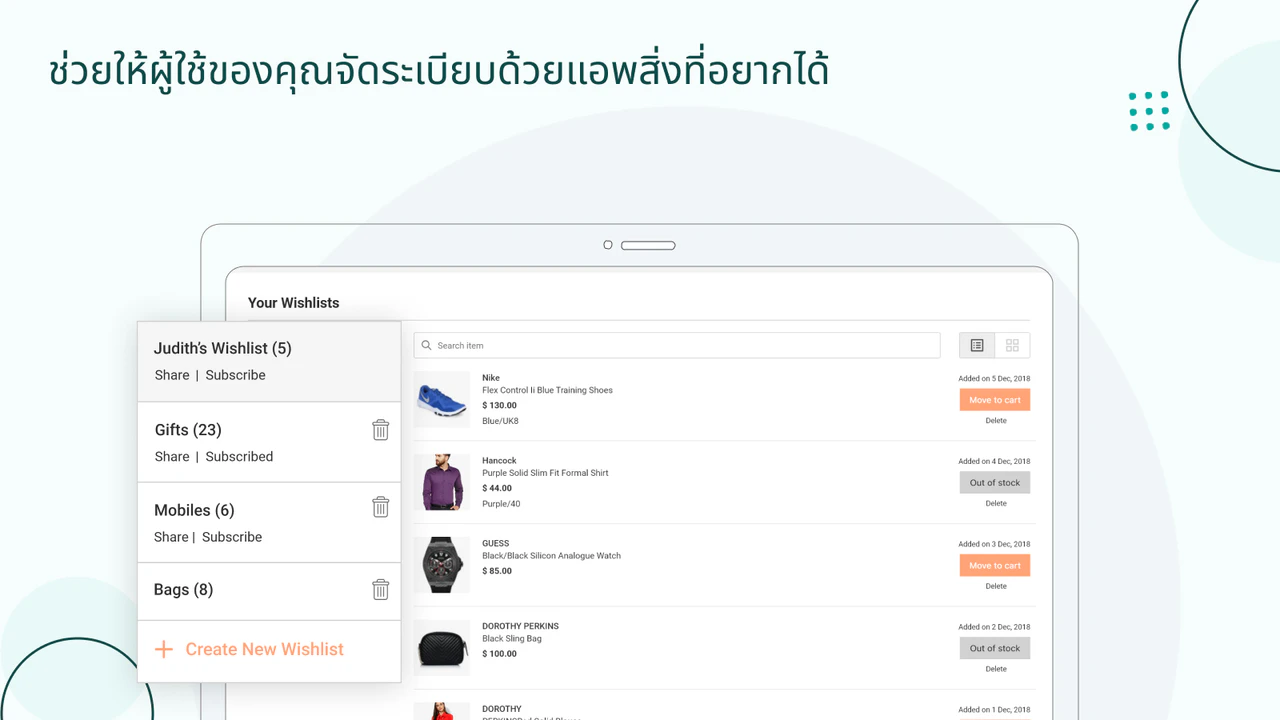Switch to list view layout

(977, 345)
